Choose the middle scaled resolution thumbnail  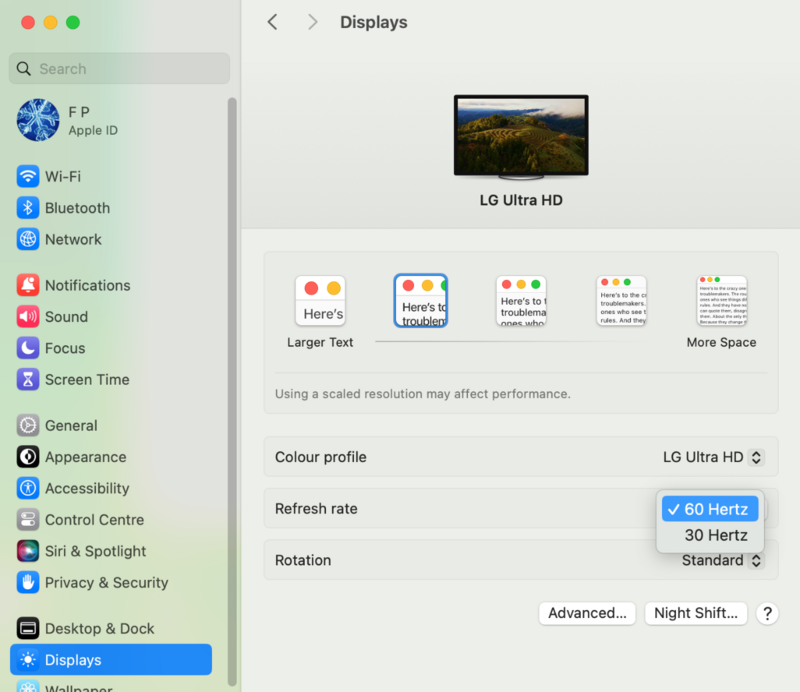pyautogui.click(x=521, y=301)
